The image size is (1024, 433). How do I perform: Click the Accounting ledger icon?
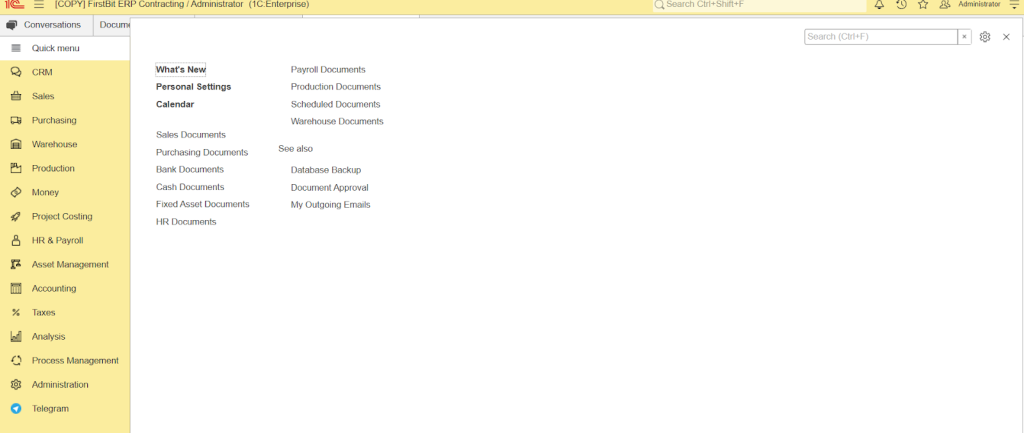click(x=16, y=289)
